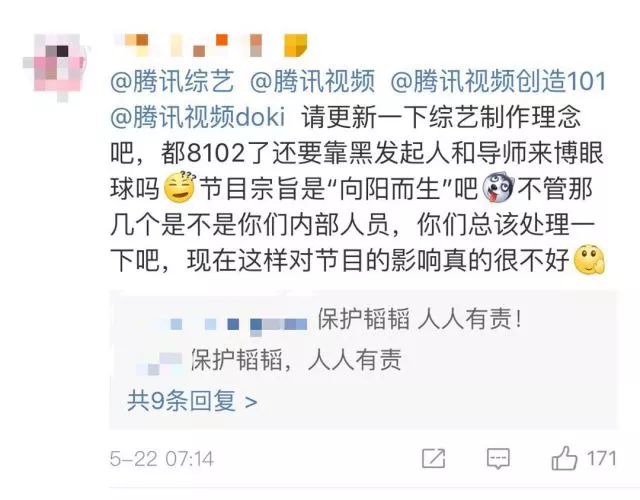Tap the first reply 保护韬韬 人人有责!

[x=420, y=319]
